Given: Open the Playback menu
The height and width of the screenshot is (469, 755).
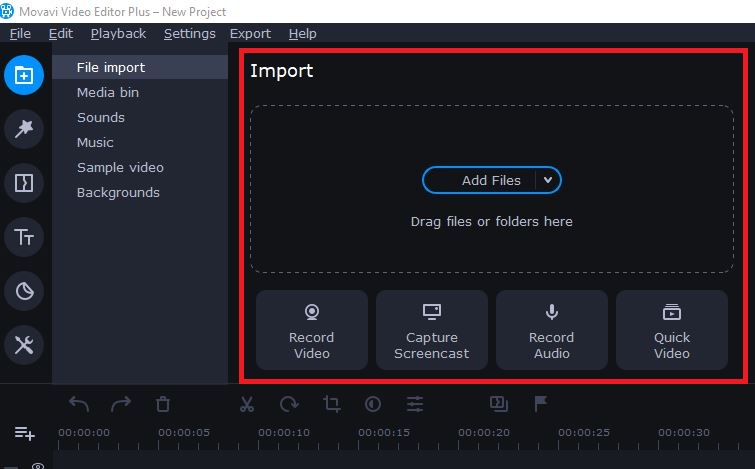Looking at the screenshot, I should tap(118, 34).
